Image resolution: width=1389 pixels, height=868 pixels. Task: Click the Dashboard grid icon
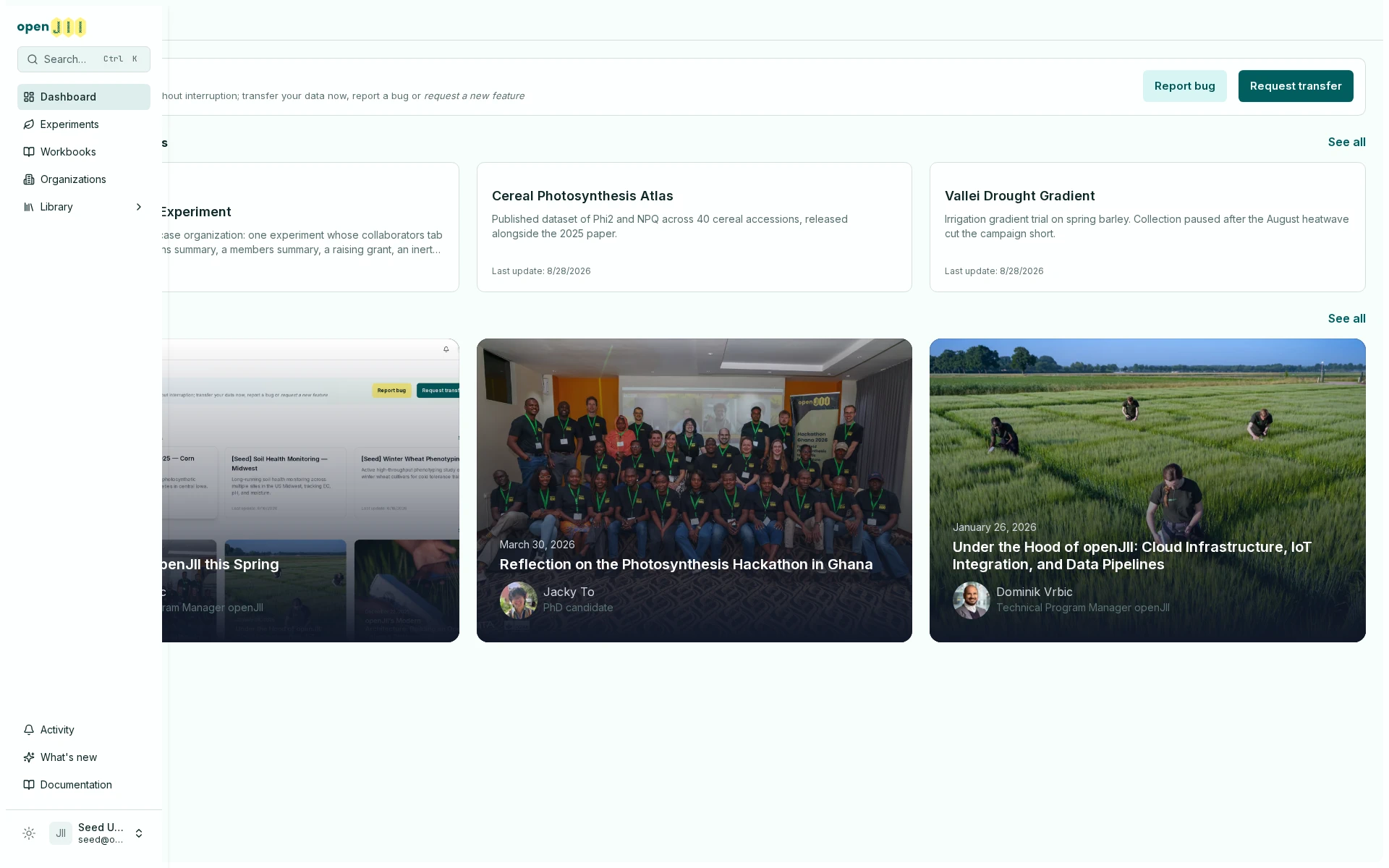29,97
